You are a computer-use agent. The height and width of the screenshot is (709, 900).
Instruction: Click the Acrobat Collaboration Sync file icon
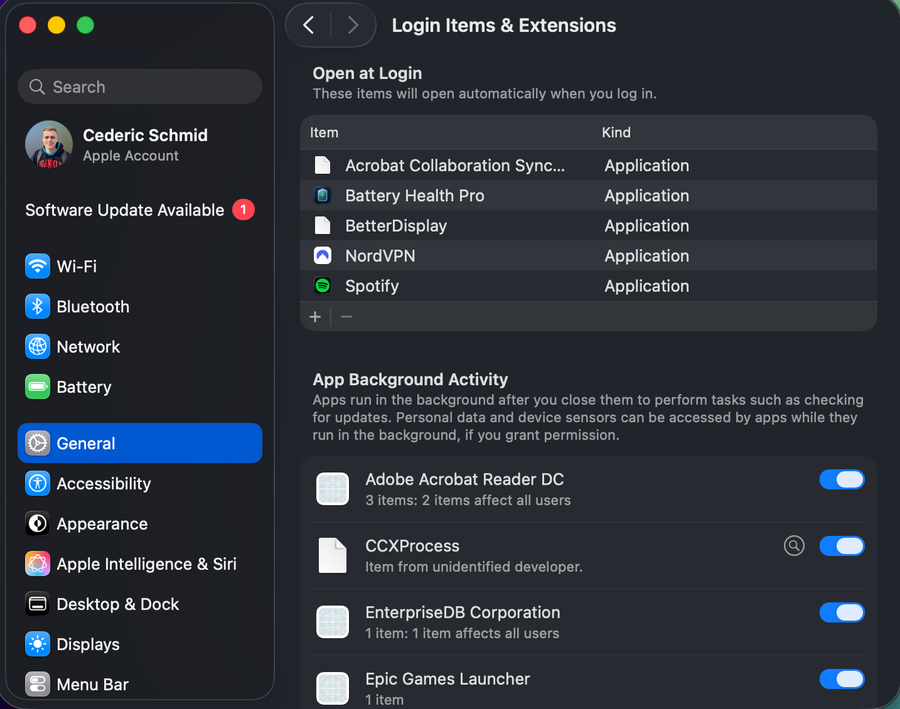[x=323, y=165]
